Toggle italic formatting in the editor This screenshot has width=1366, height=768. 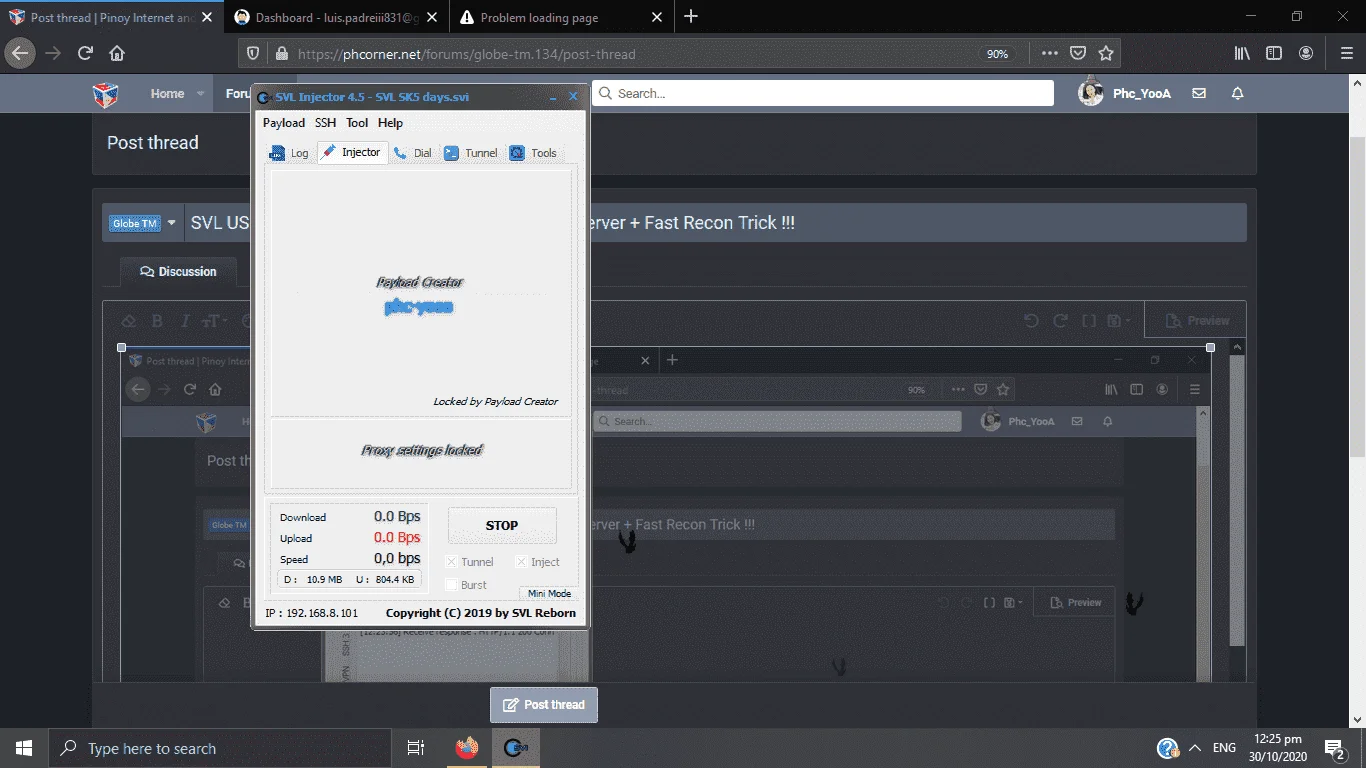(x=185, y=321)
